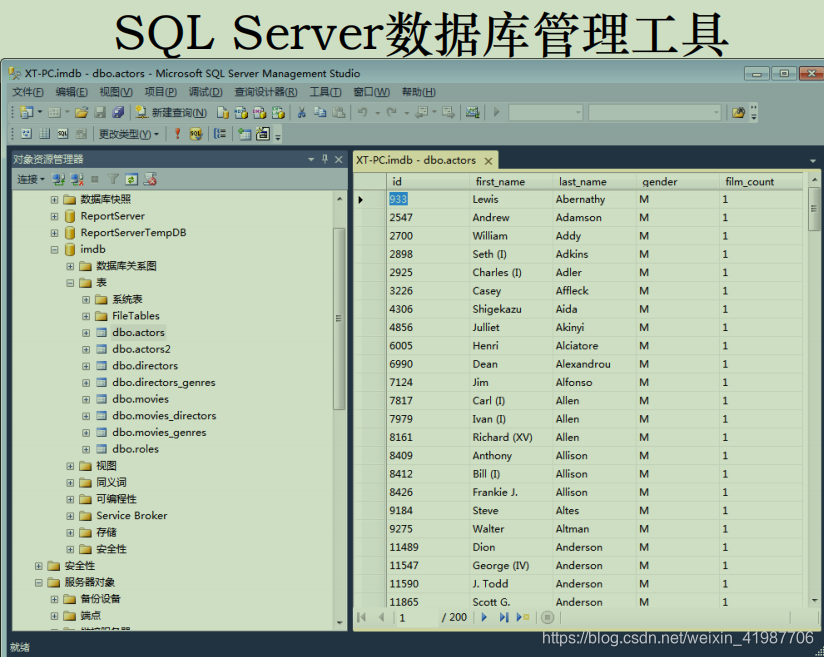Click the Disconnect server icon
This screenshot has width=824, height=657.
point(77,180)
